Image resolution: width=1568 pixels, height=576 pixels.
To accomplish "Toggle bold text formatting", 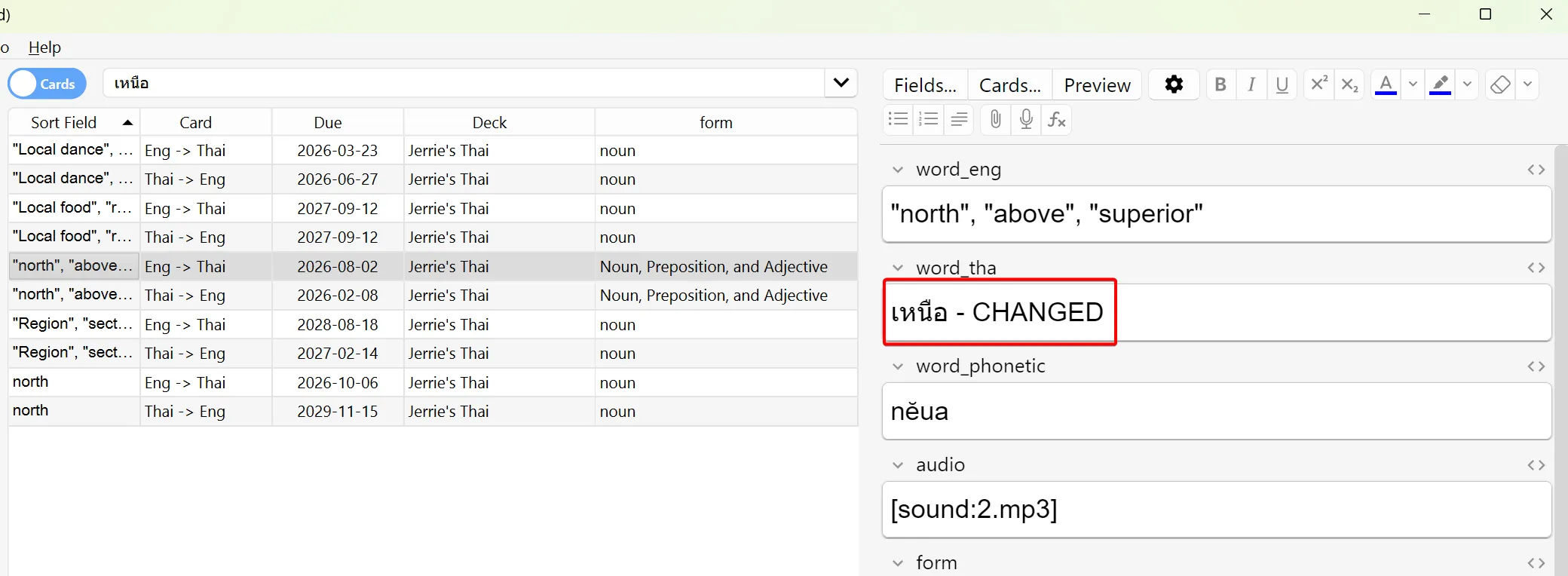I will click(1220, 84).
